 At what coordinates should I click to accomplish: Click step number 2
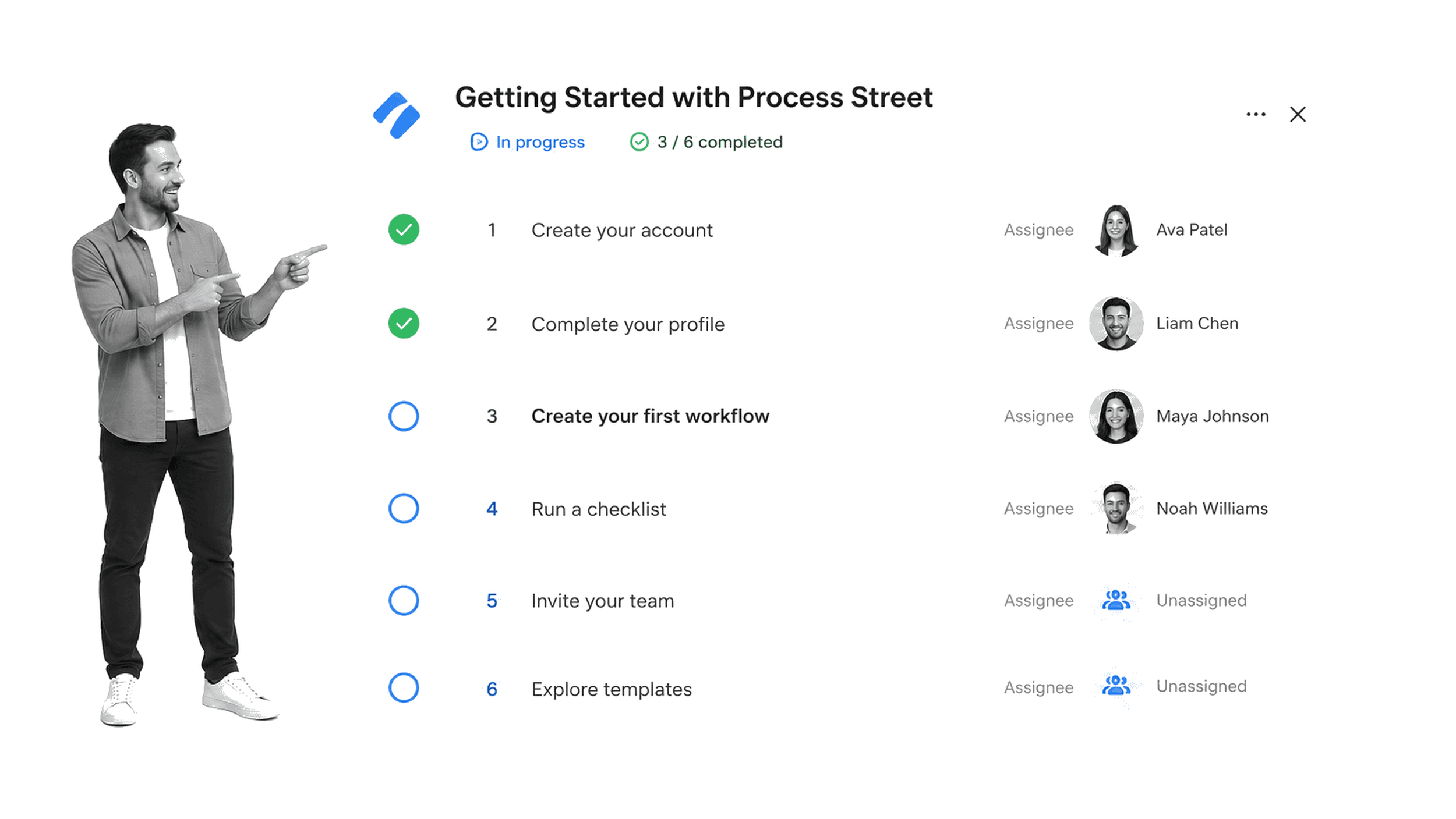point(492,324)
